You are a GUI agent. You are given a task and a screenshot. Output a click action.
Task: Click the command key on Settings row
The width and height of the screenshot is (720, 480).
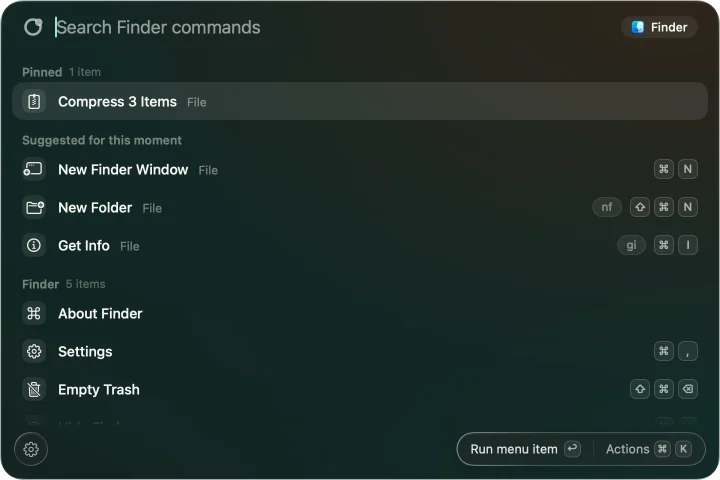point(664,351)
